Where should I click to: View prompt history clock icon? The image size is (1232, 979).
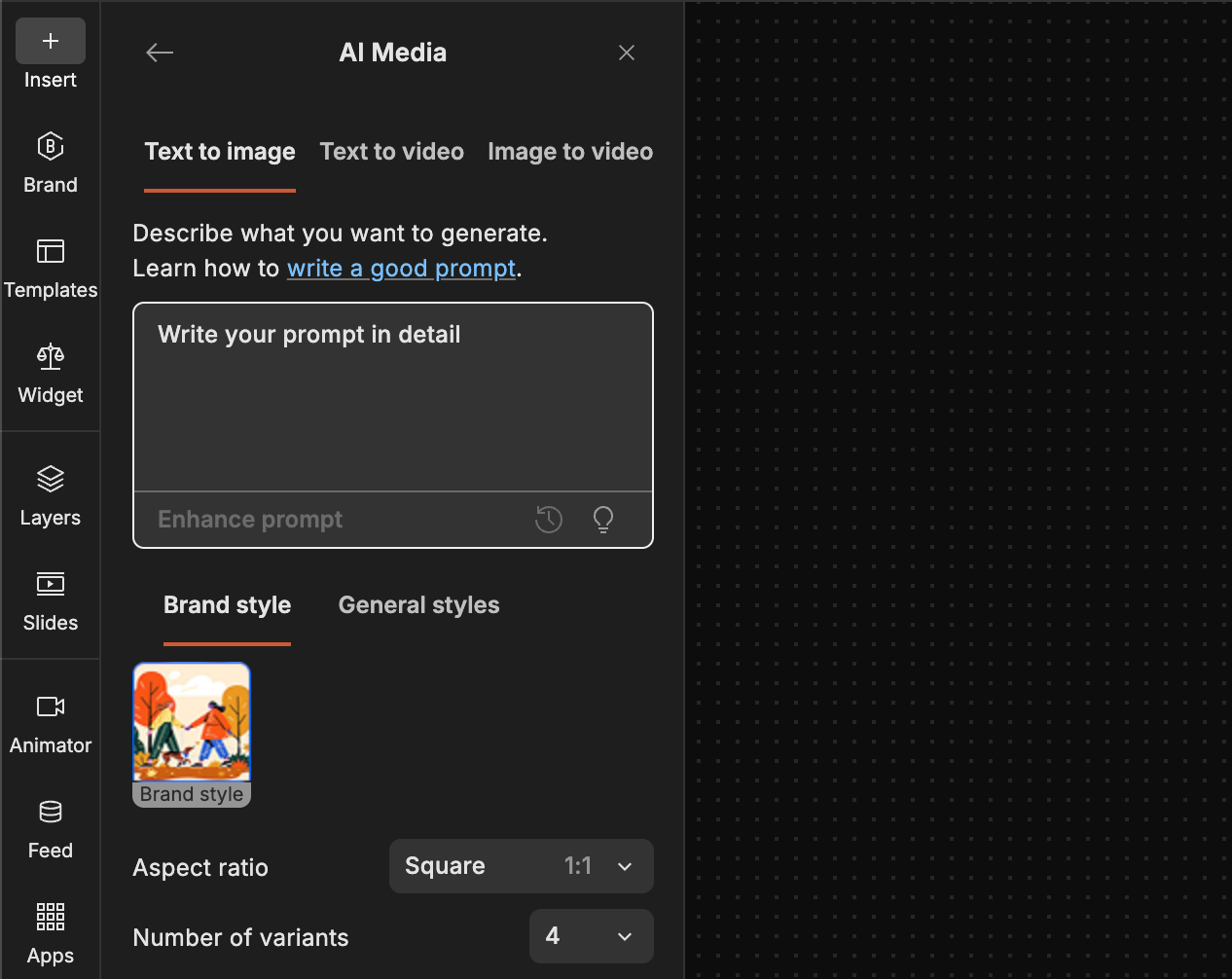pyautogui.click(x=549, y=520)
